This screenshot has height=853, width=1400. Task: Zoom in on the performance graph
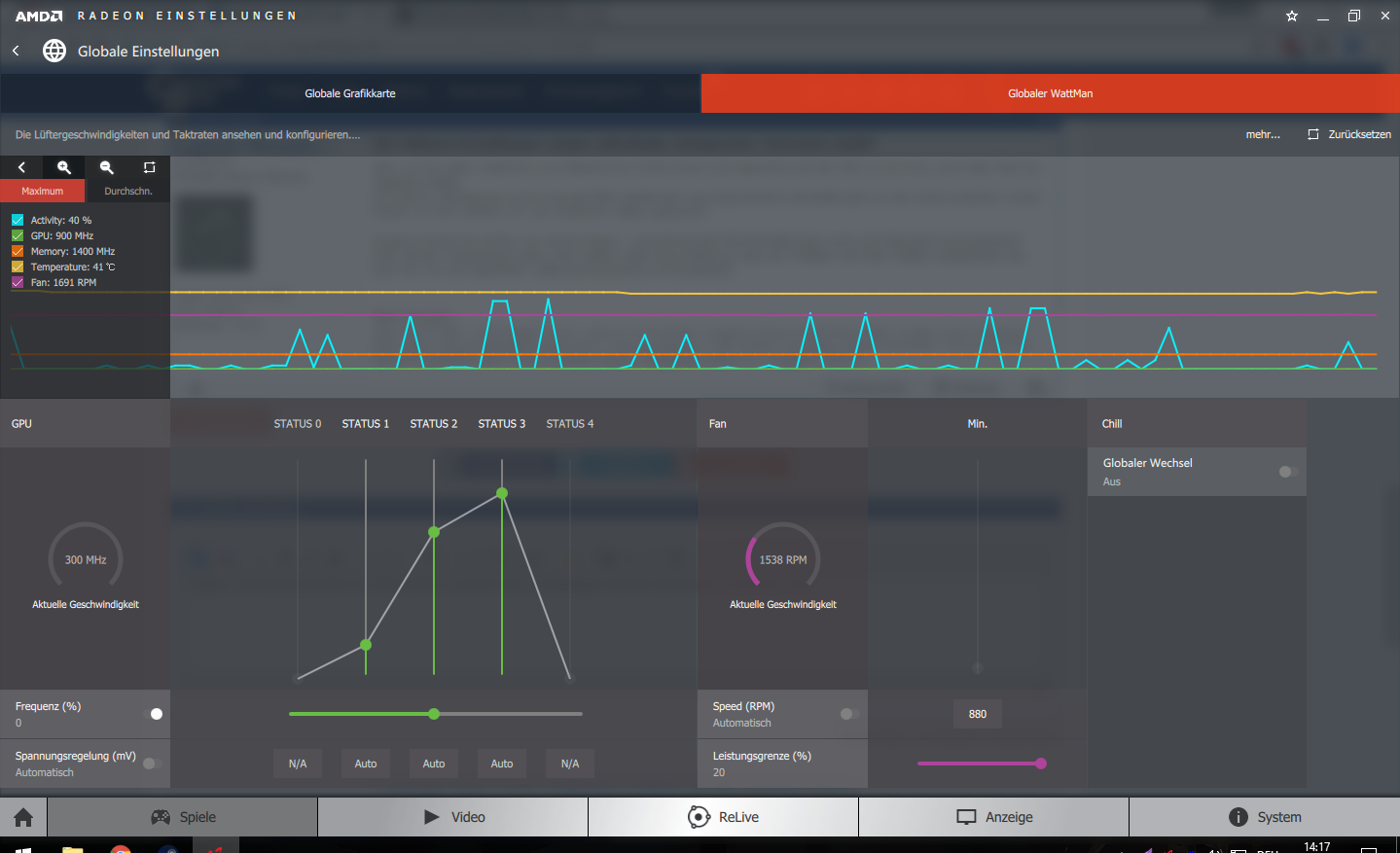pos(64,167)
